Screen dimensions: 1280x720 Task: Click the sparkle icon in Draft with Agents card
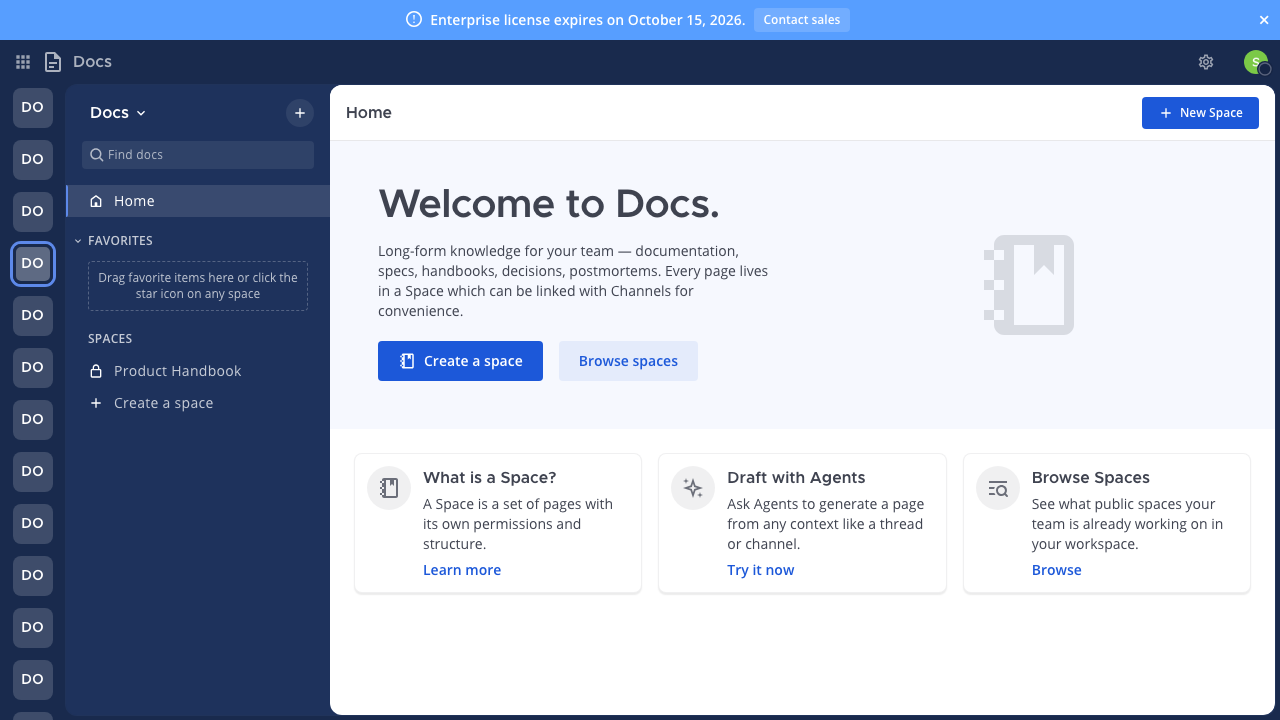click(x=693, y=488)
